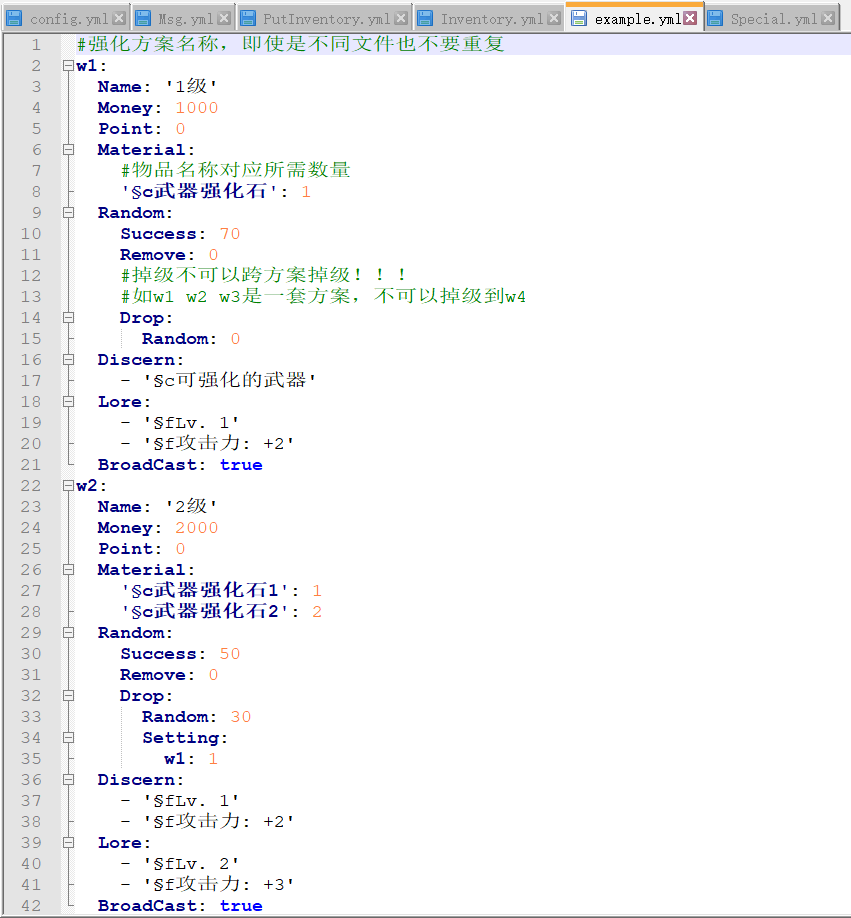Image resolution: width=851 pixels, height=918 pixels.
Task: Place cursor on Success value 70
Action: pyautogui.click(x=230, y=234)
